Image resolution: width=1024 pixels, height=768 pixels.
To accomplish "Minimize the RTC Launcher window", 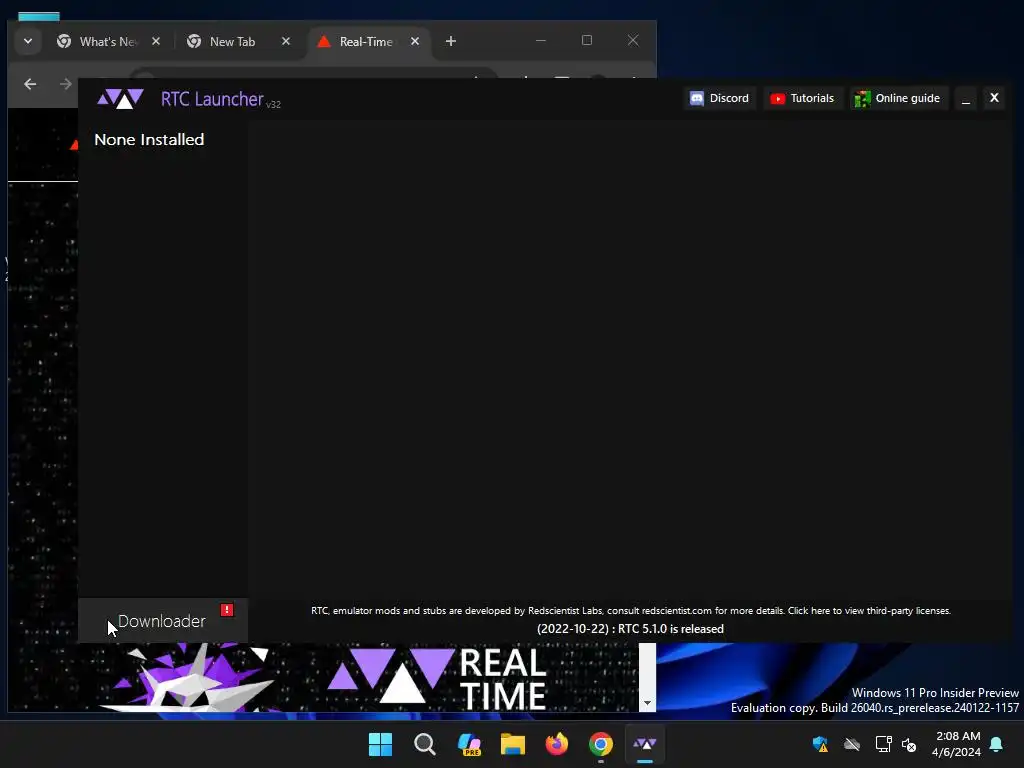I will point(966,98).
